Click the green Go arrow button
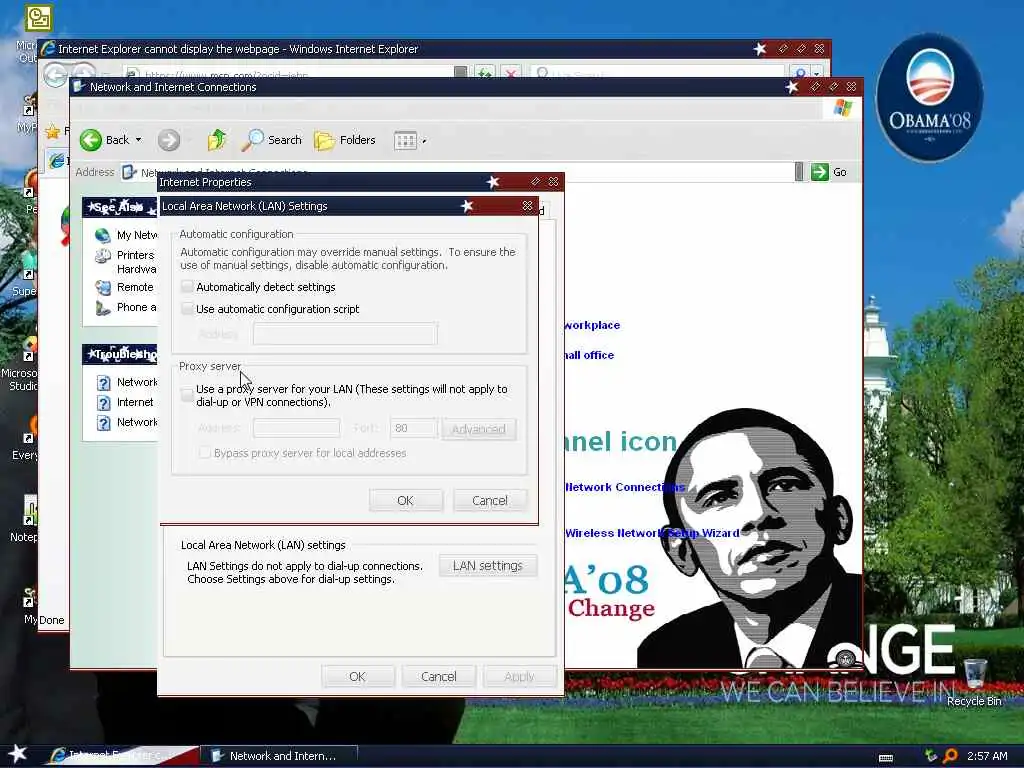Image resolution: width=1024 pixels, height=768 pixels. (x=819, y=172)
